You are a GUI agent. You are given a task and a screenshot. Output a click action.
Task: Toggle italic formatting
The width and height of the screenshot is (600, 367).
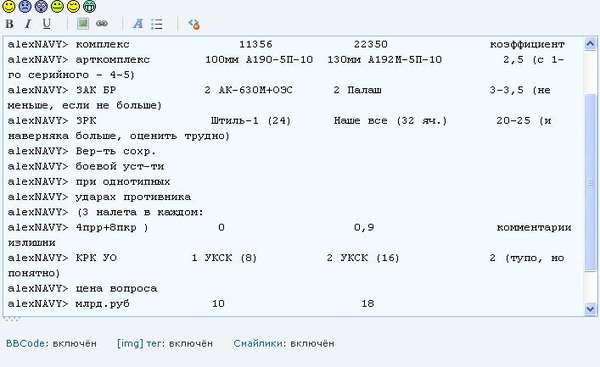(28, 24)
